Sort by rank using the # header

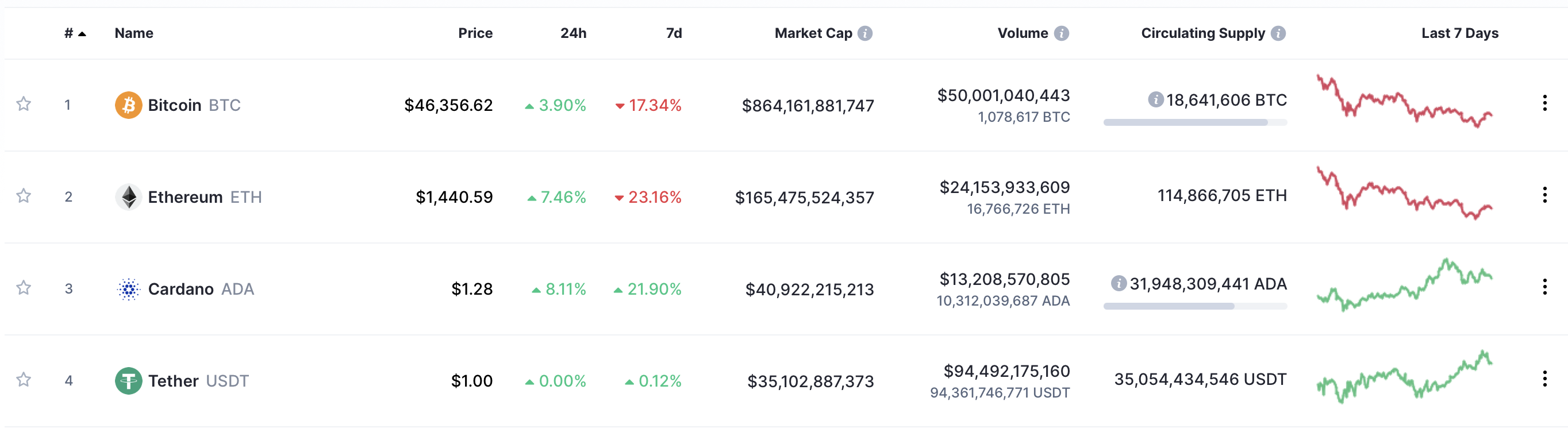pyautogui.click(x=75, y=33)
